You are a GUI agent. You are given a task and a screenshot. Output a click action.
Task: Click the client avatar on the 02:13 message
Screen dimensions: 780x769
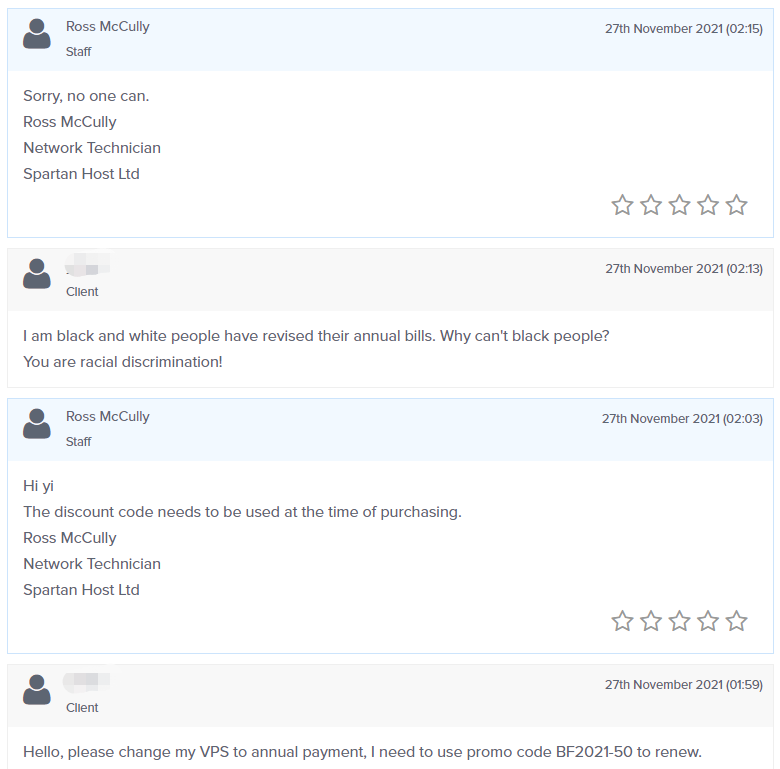[37, 274]
